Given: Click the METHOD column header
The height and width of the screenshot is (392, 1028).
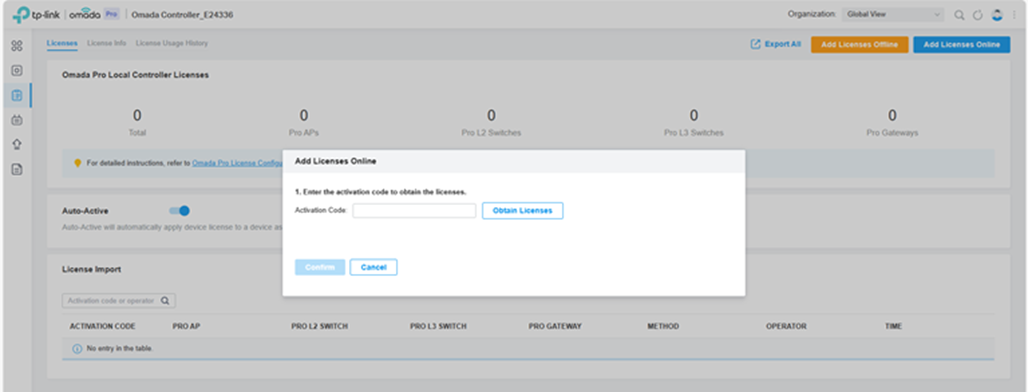Looking at the screenshot, I should 663,326.
